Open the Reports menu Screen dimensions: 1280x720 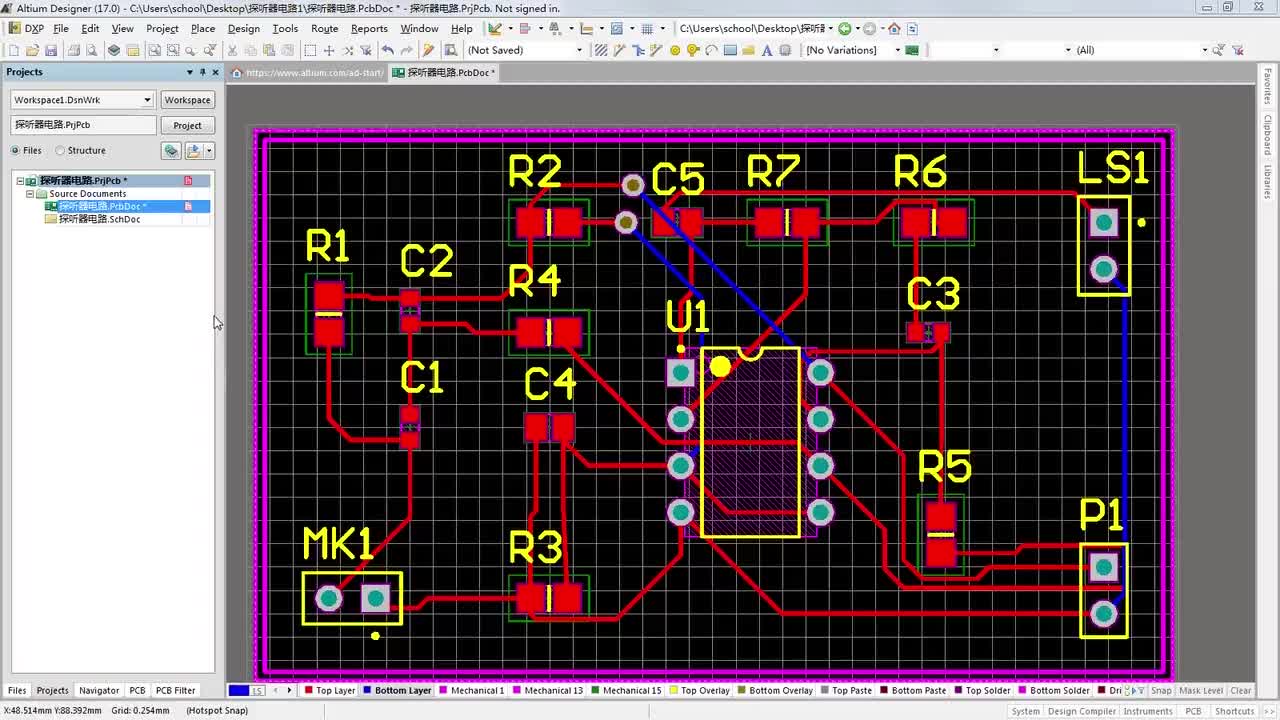click(x=369, y=28)
